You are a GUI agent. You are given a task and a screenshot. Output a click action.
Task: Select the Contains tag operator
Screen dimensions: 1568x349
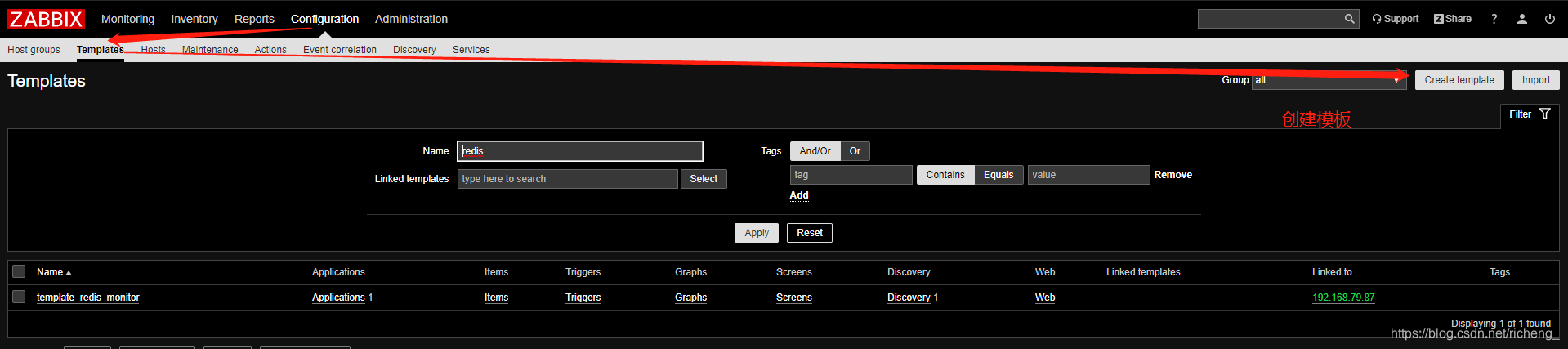click(x=945, y=175)
